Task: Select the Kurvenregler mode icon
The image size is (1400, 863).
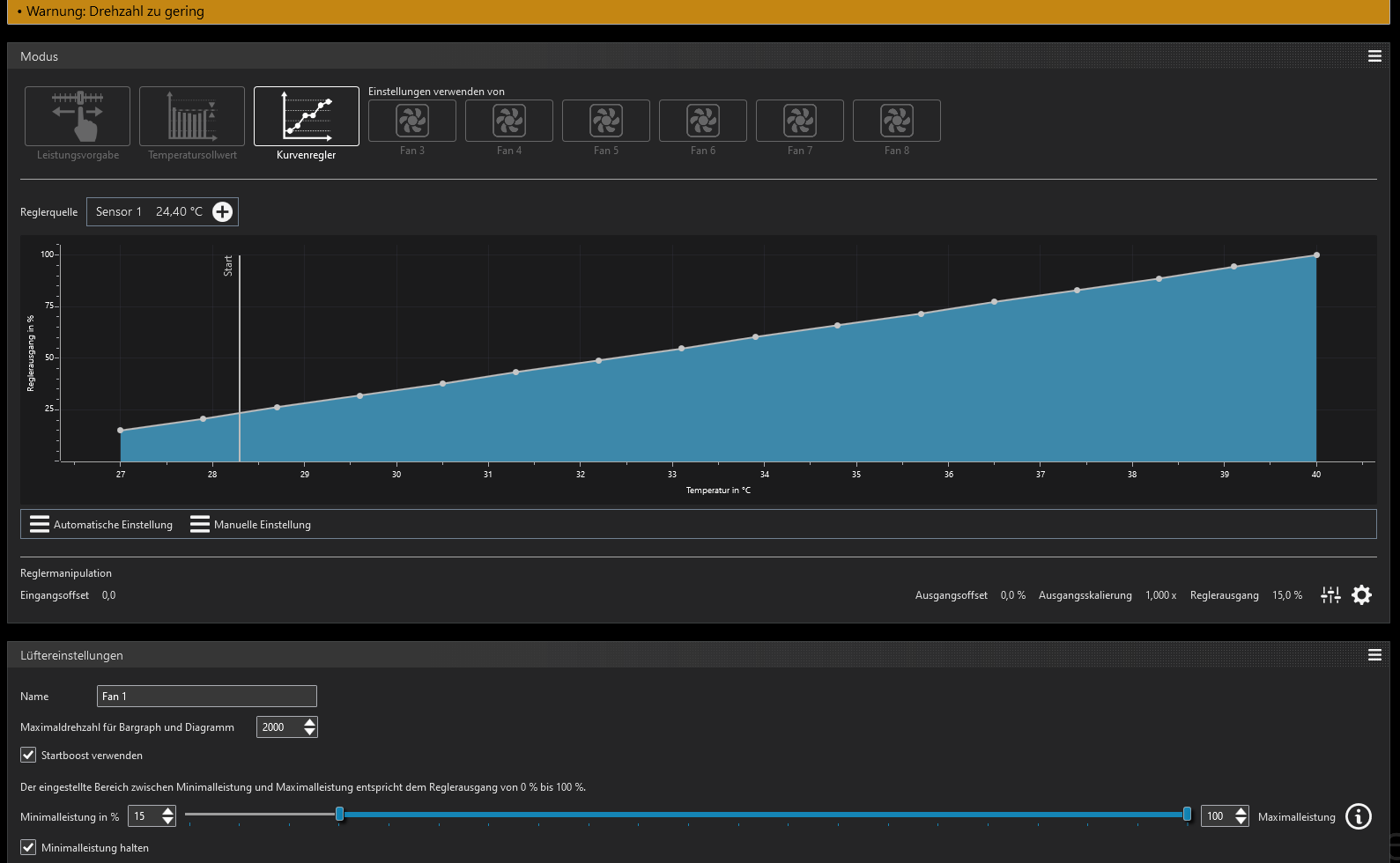Action: coord(307,116)
